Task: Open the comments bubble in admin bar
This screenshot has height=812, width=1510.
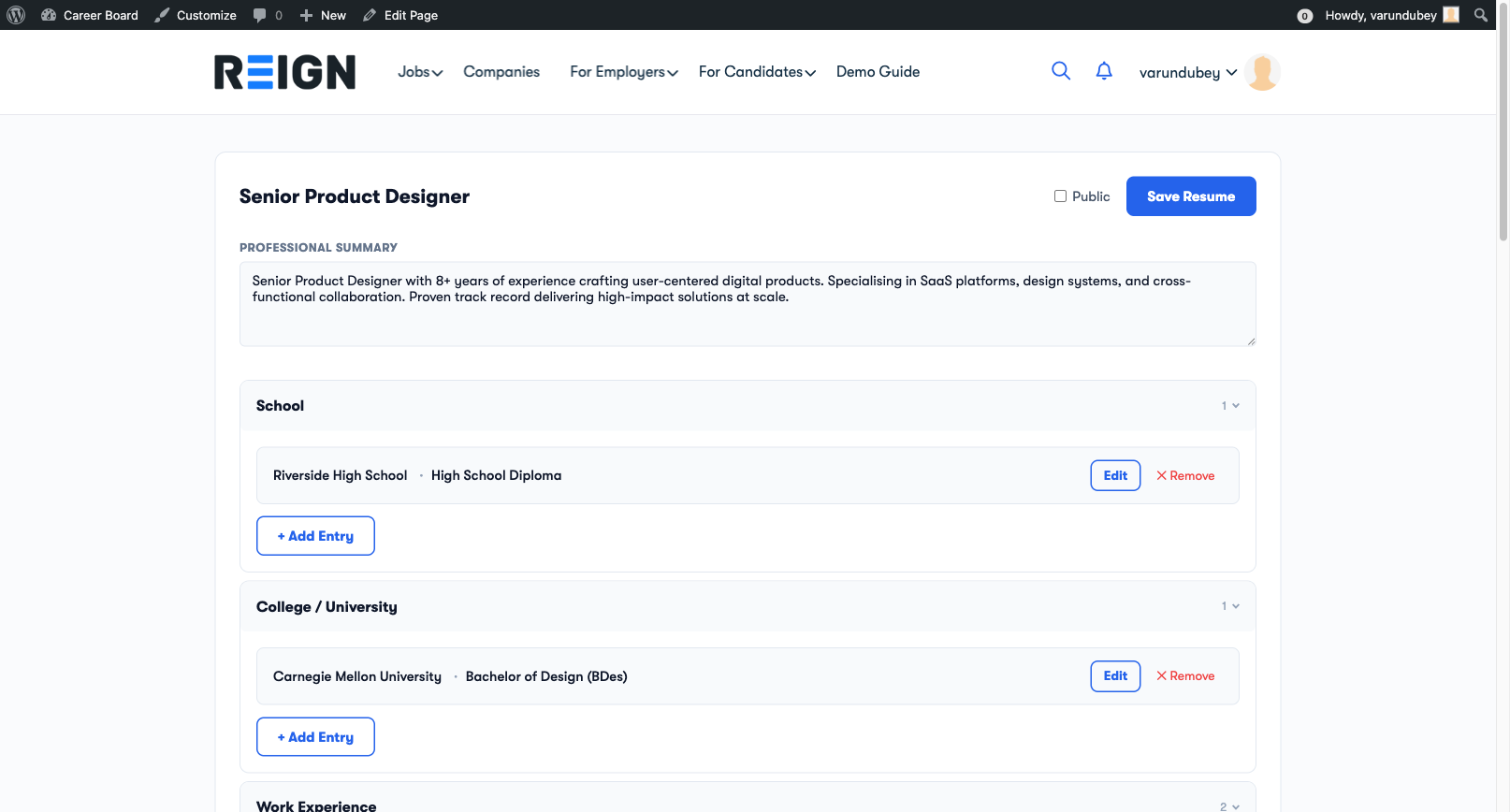Action: [268, 15]
